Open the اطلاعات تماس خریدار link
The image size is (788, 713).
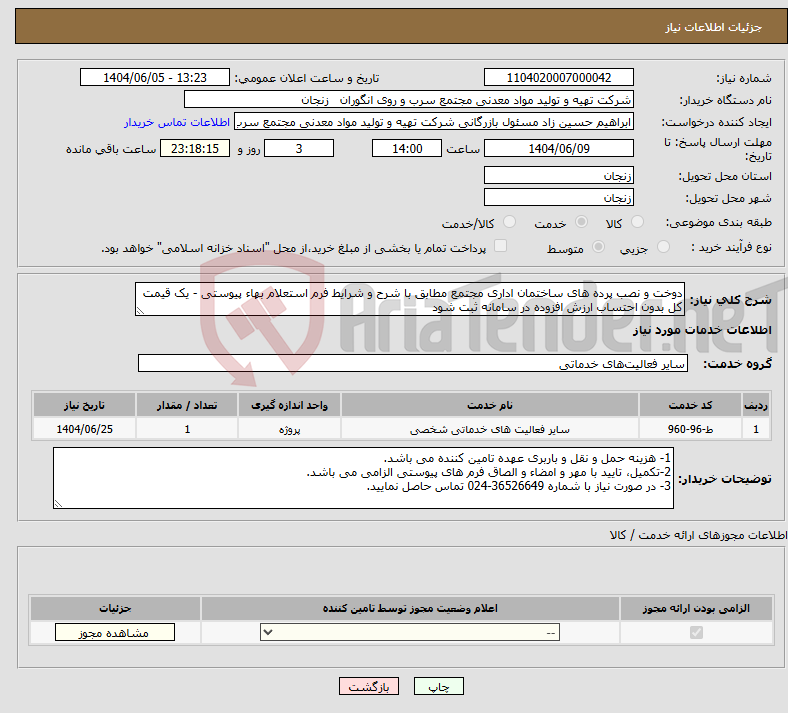coord(177,122)
